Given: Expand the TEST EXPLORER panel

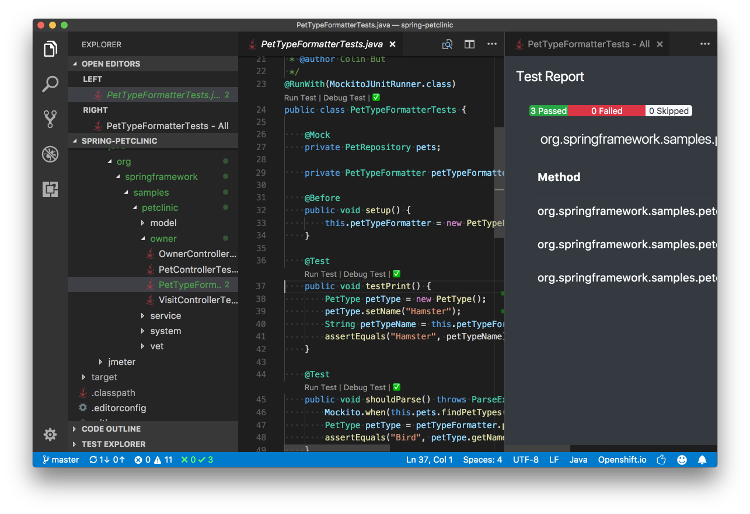Looking at the screenshot, I should 153,444.
